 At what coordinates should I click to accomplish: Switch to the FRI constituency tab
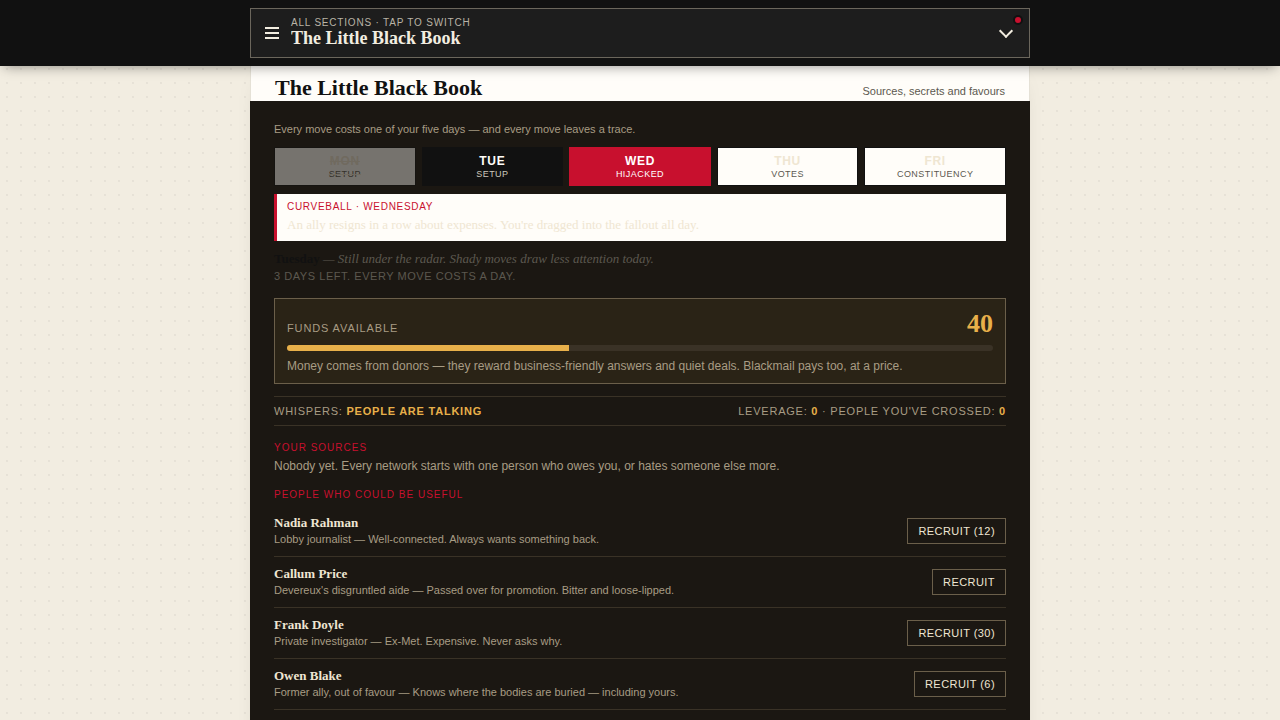935,166
